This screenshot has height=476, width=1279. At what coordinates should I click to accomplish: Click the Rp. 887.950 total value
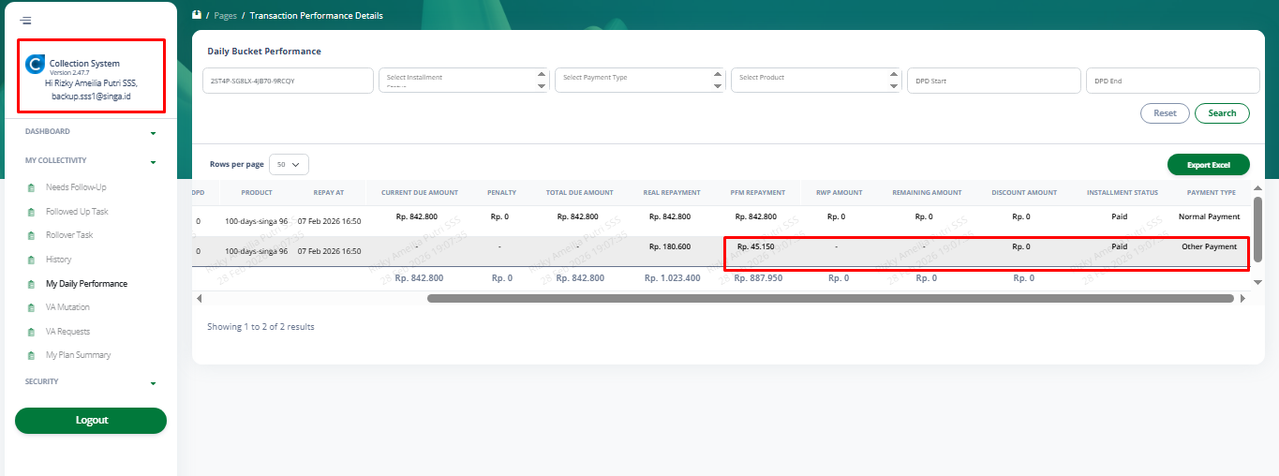coord(758,278)
